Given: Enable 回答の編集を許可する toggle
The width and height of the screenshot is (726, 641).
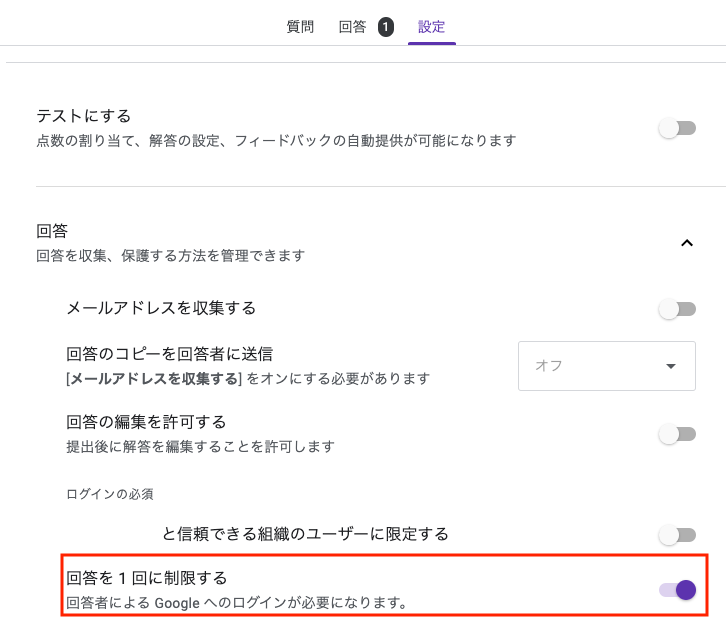Looking at the screenshot, I should (677, 434).
